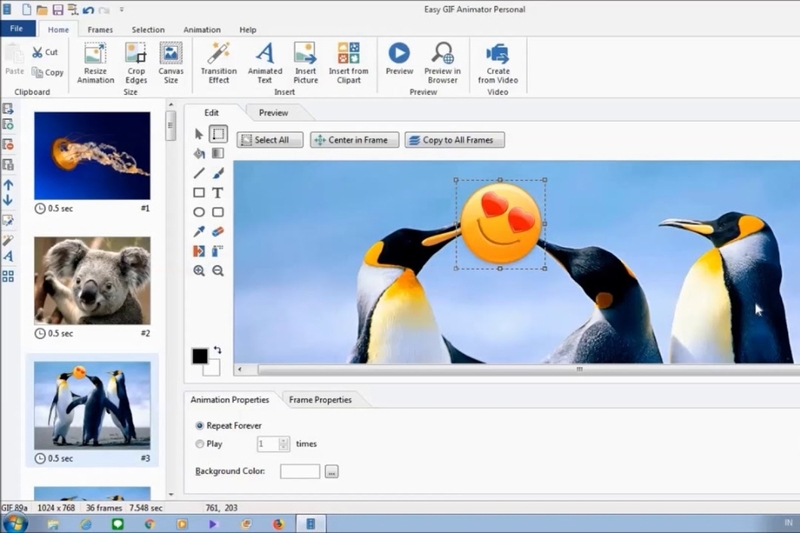
Task: Choose the gradient fill tool
Action: coord(218,154)
